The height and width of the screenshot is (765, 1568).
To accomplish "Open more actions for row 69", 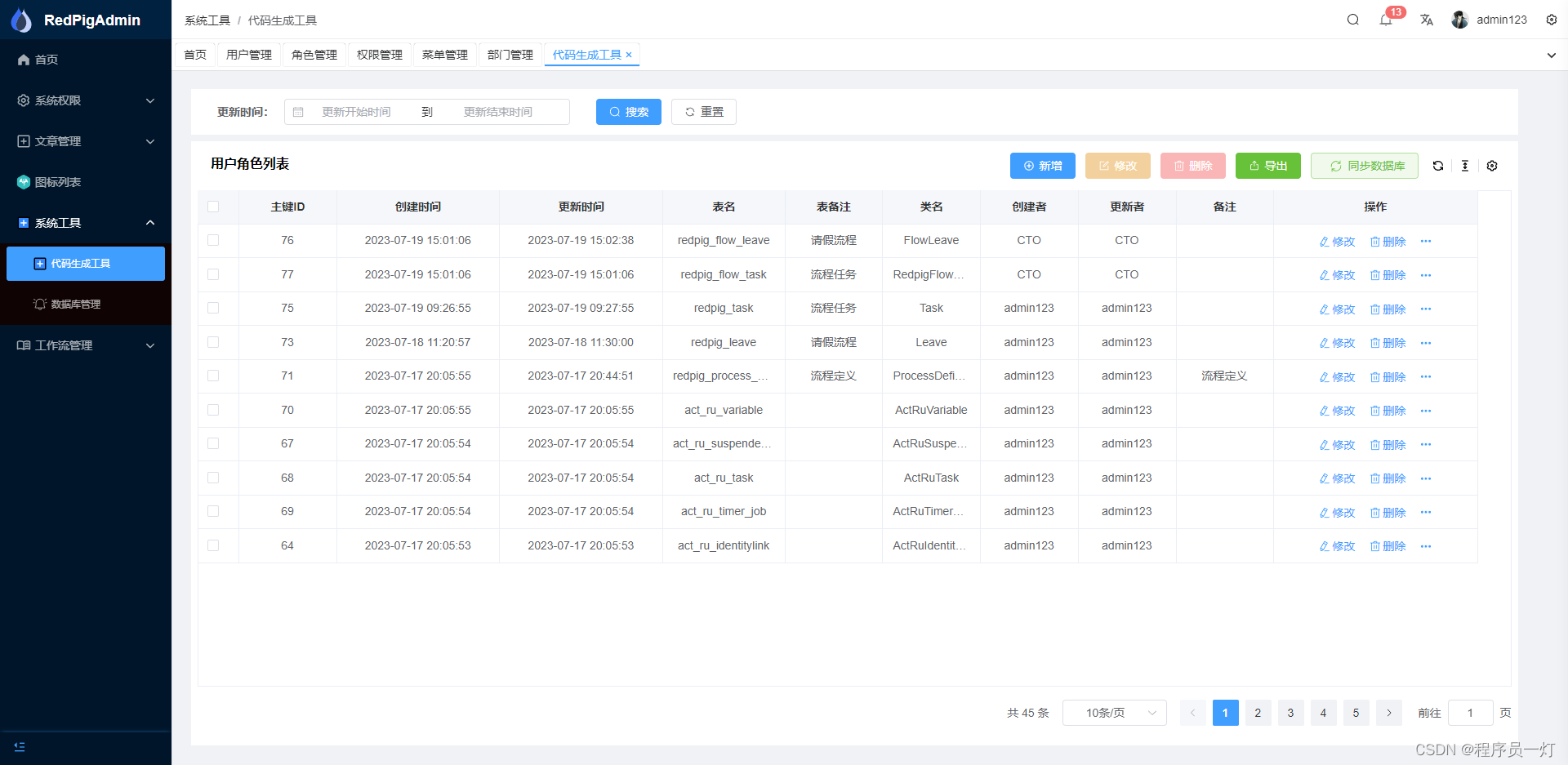I will [x=1426, y=512].
